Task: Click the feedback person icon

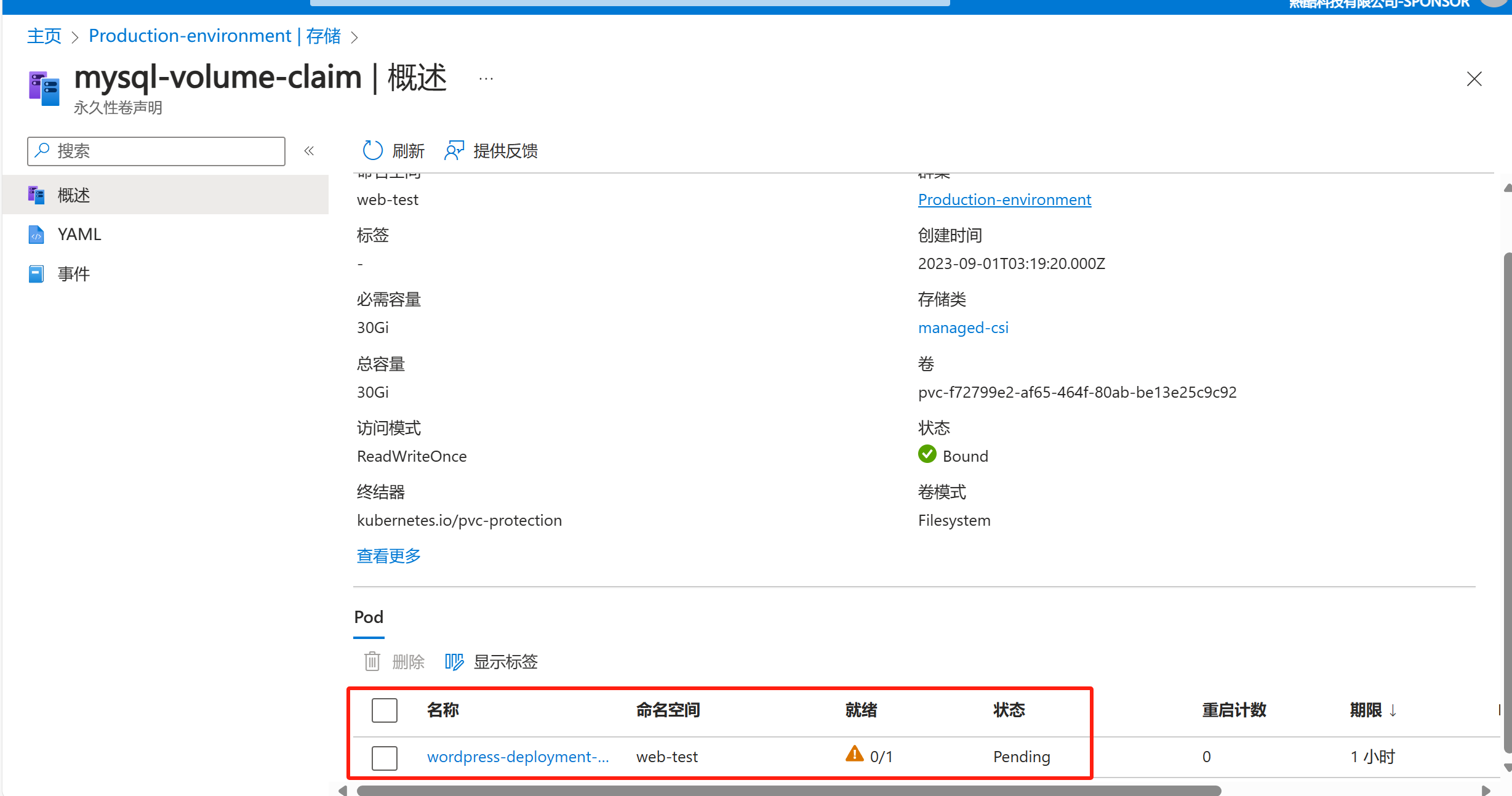Action: [454, 150]
